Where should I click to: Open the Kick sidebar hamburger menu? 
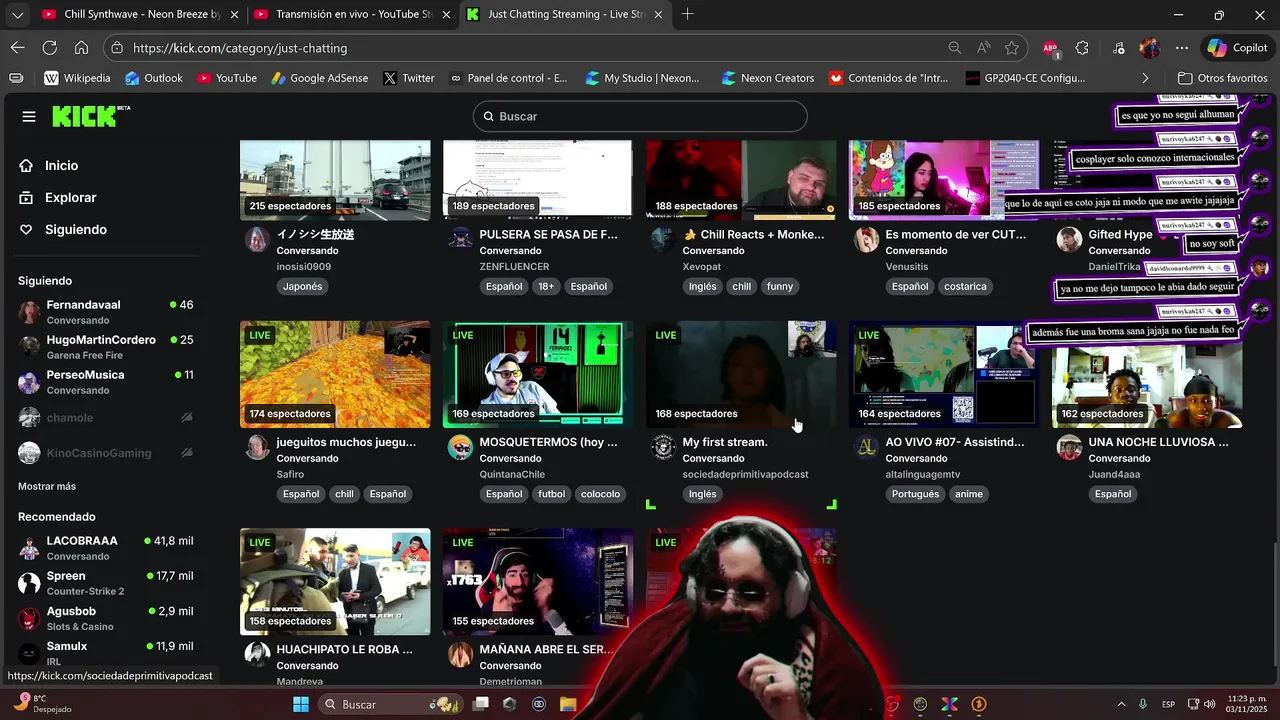(29, 116)
